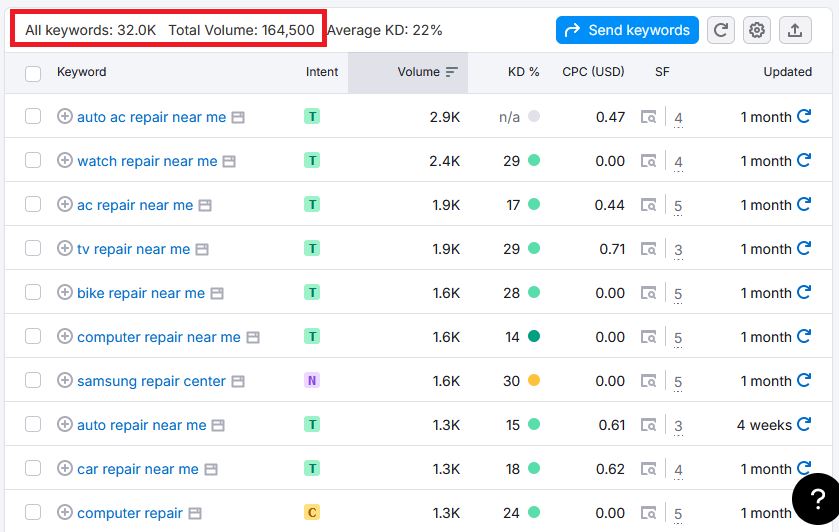Sort by the Volume column header

coord(418,72)
